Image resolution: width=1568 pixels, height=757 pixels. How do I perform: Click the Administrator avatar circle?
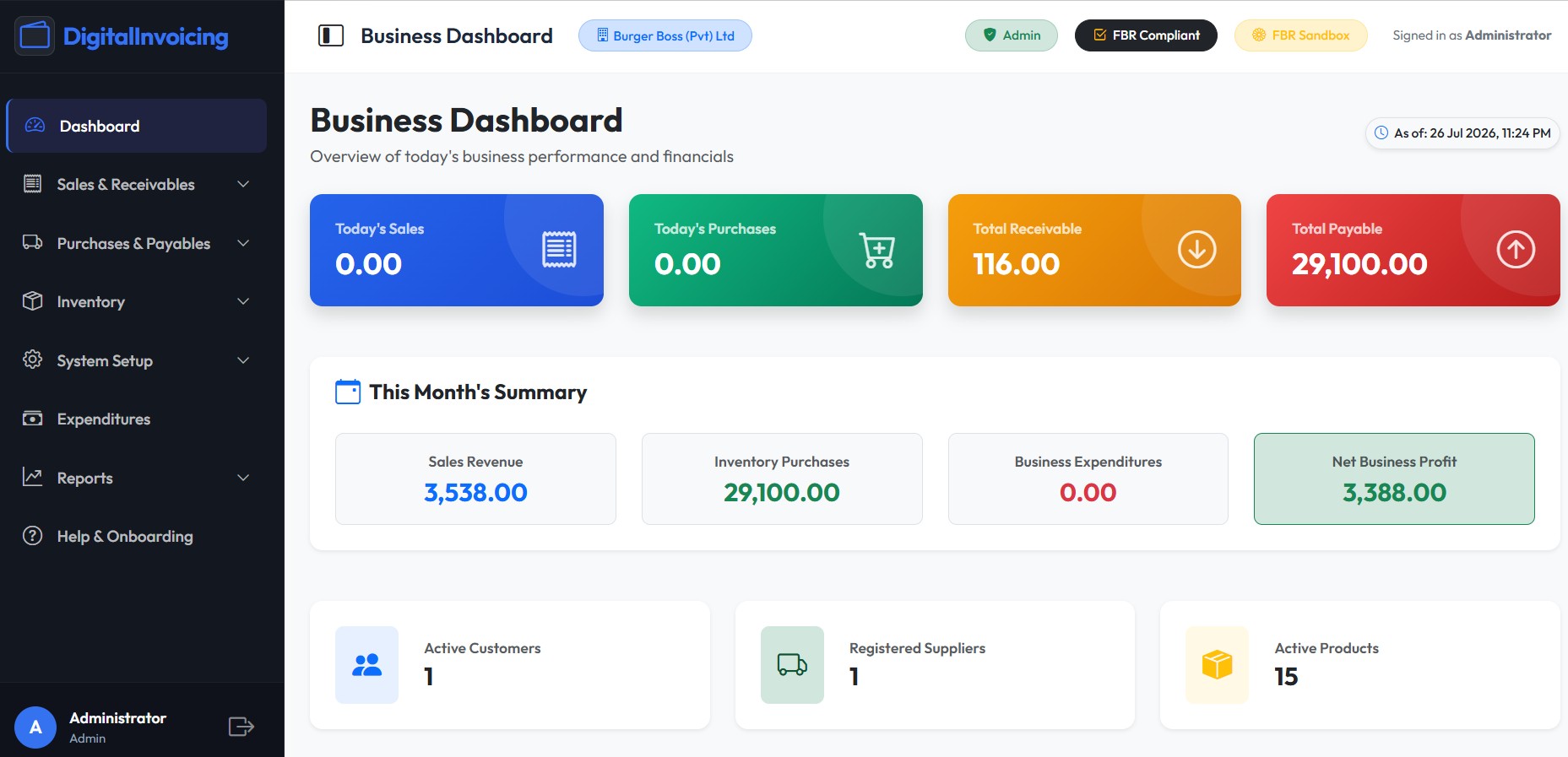tap(35, 727)
